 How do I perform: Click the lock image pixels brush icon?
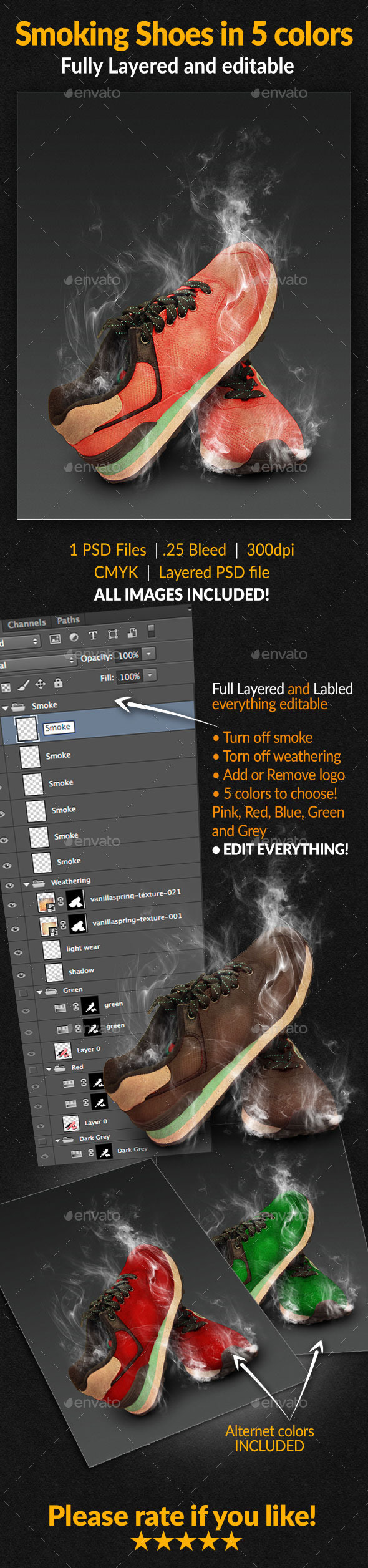24,685
